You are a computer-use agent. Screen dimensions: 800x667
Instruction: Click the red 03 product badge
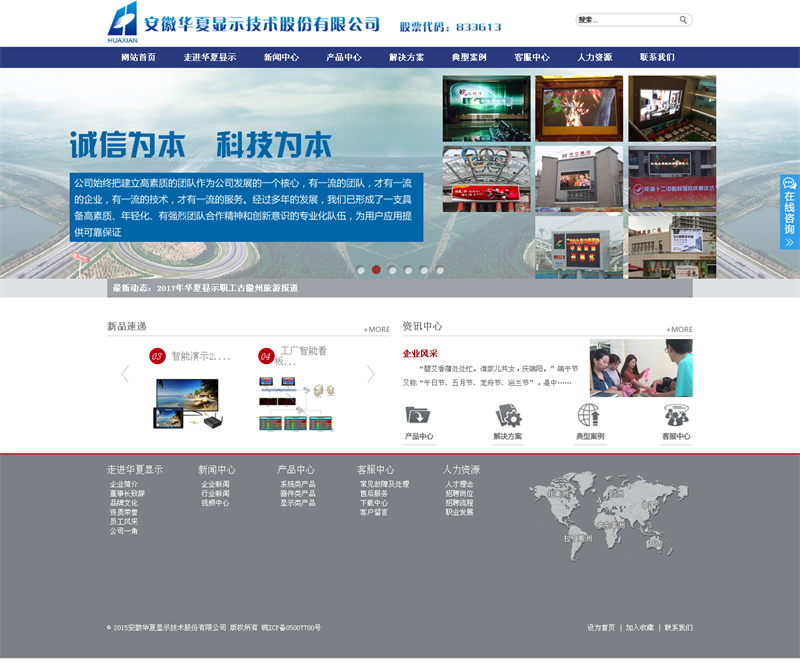[x=157, y=356]
